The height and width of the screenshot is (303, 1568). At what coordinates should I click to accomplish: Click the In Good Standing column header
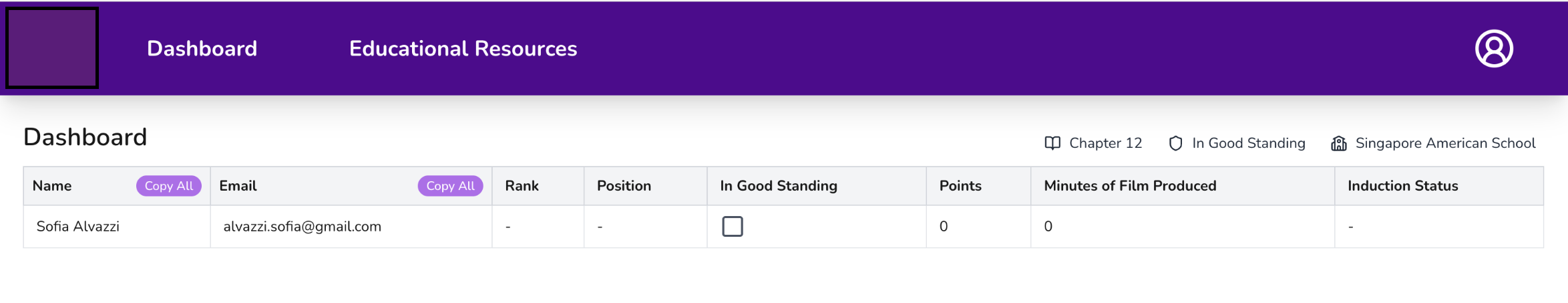[x=778, y=186]
